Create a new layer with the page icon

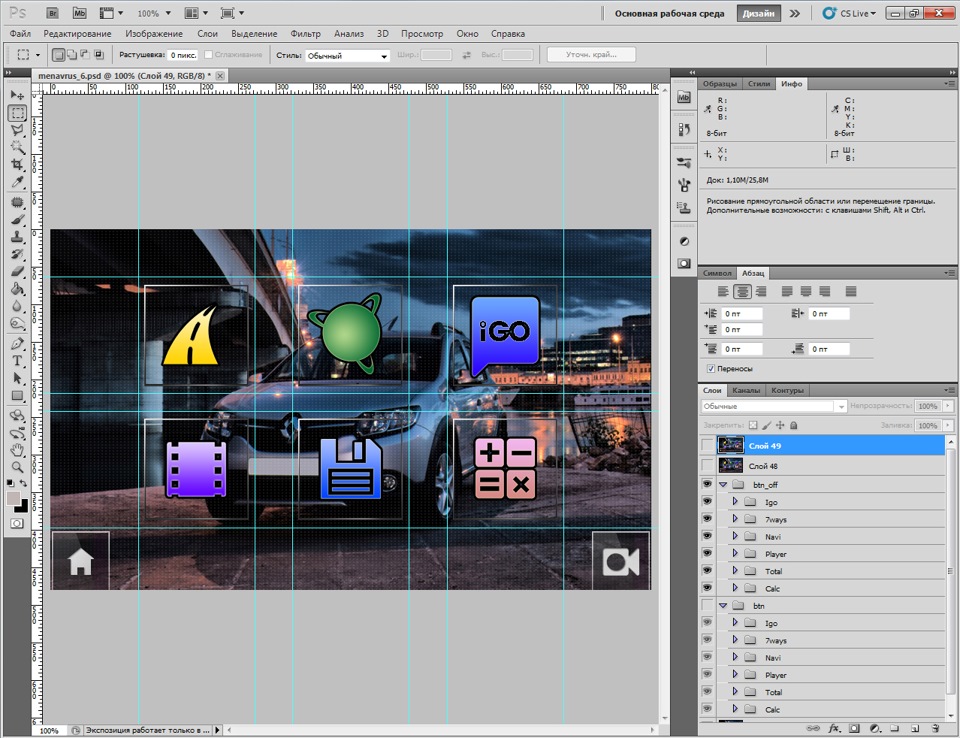[x=915, y=728]
